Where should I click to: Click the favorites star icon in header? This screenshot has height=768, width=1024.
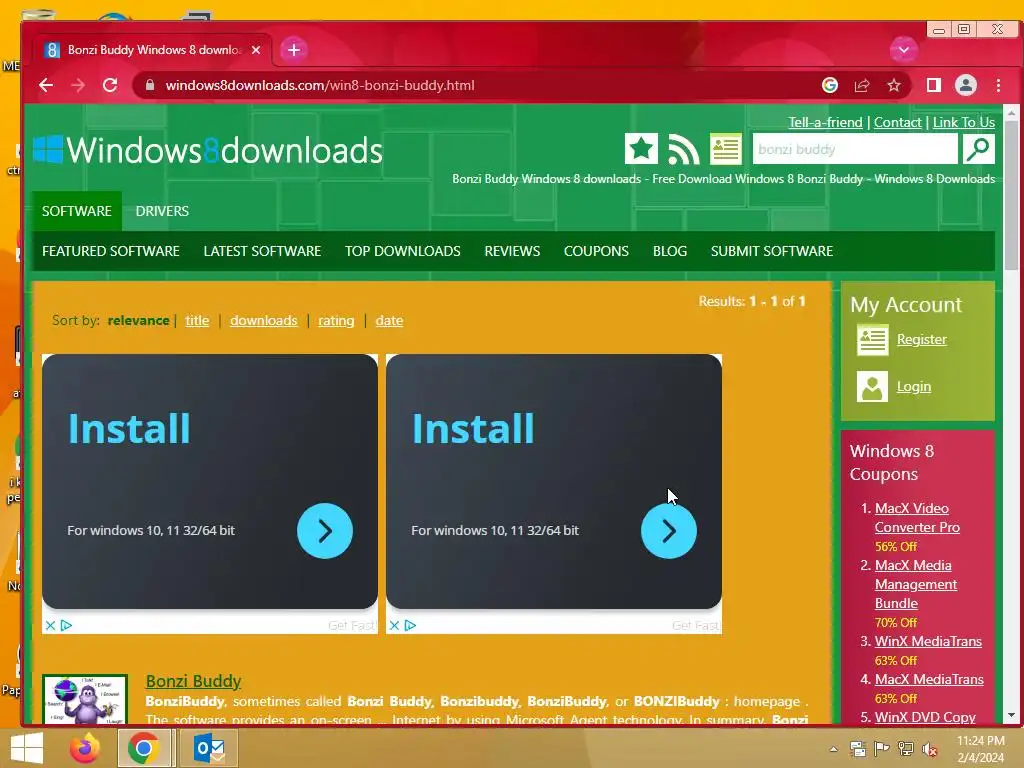point(641,149)
